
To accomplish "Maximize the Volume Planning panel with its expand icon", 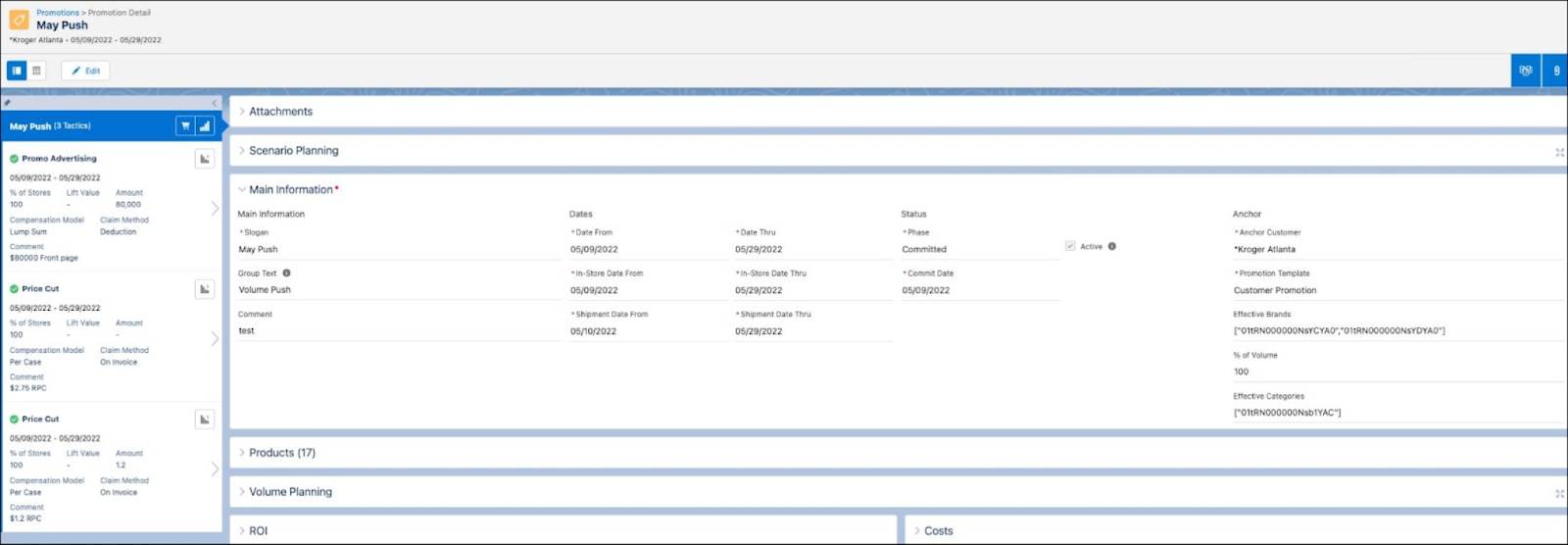I will tap(1559, 493).
